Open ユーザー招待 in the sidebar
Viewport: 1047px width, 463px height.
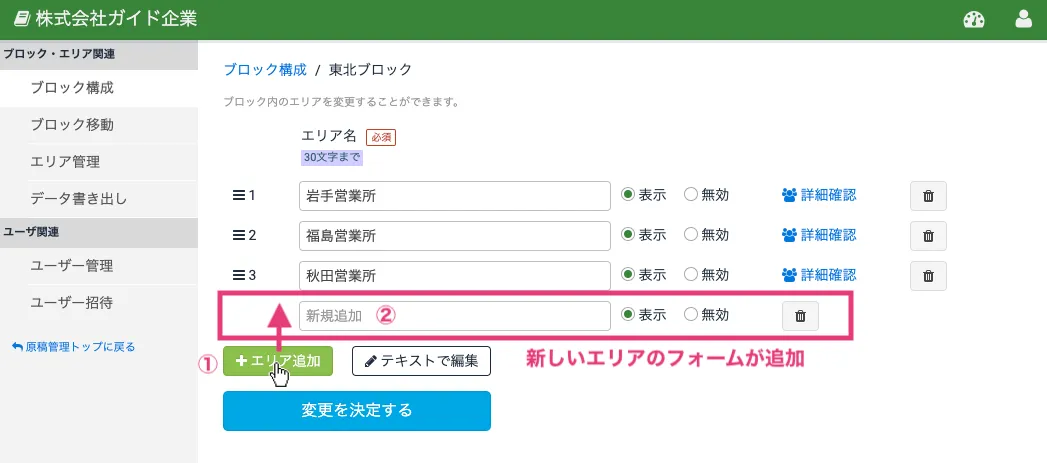[x=99, y=303]
